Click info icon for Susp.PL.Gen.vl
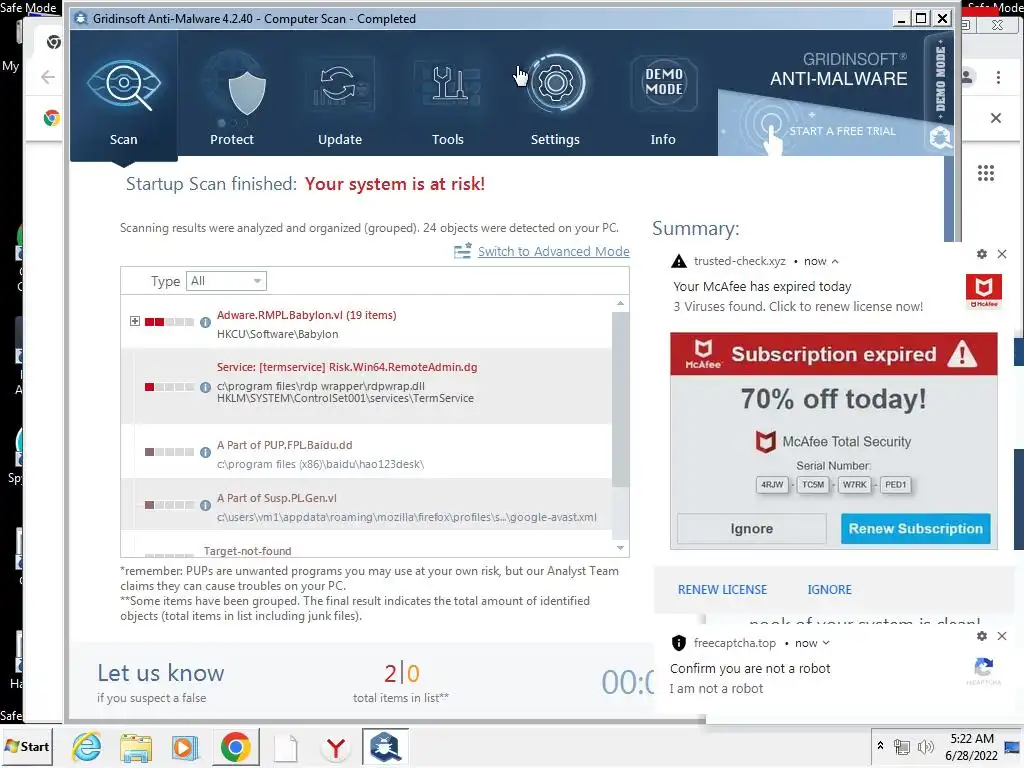The image size is (1024, 768). pyautogui.click(x=205, y=505)
